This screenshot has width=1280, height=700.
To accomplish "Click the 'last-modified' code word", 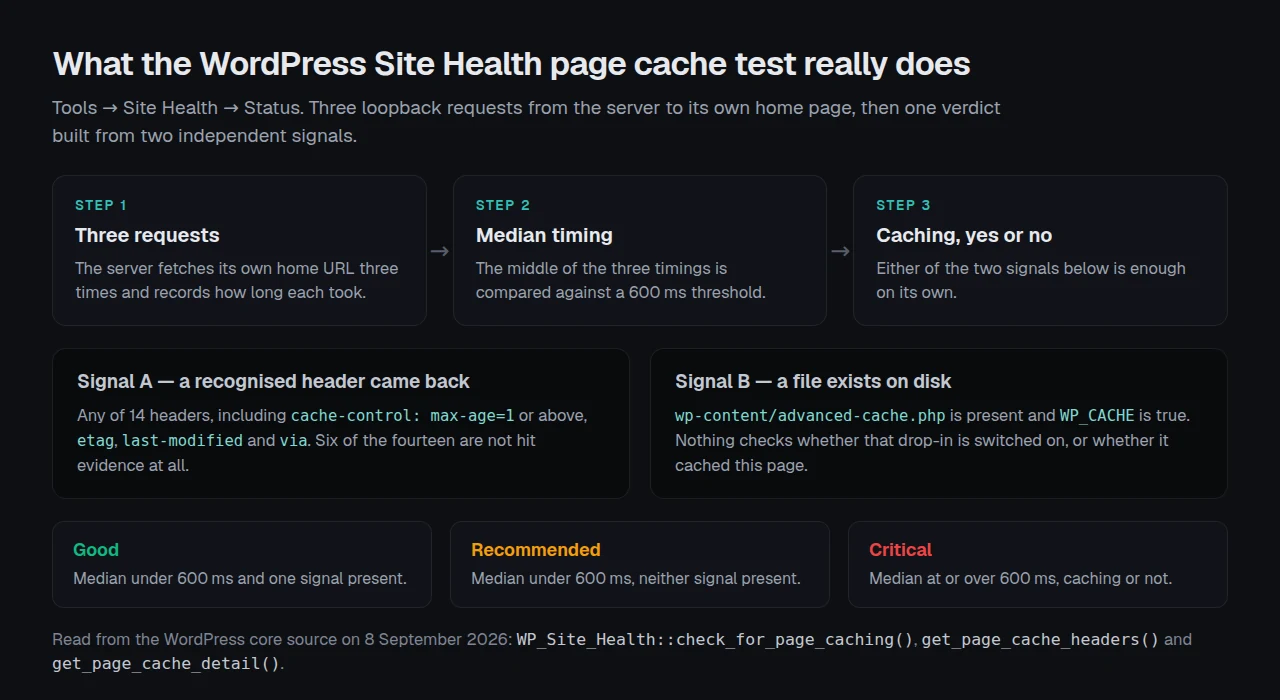I will (x=182, y=440).
